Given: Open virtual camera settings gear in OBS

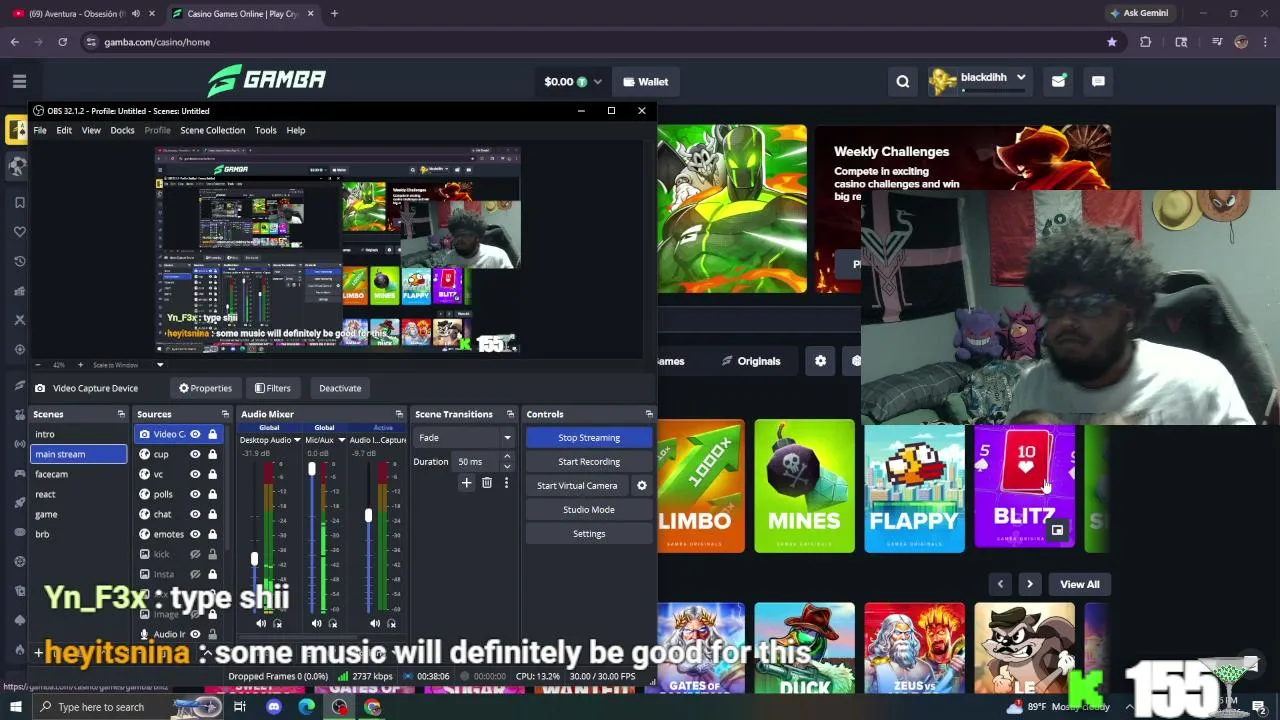Looking at the screenshot, I should point(642,486).
